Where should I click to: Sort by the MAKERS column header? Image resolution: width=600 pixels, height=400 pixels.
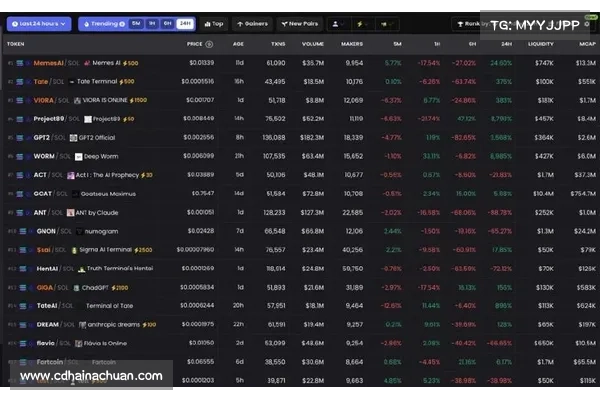pos(352,44)
